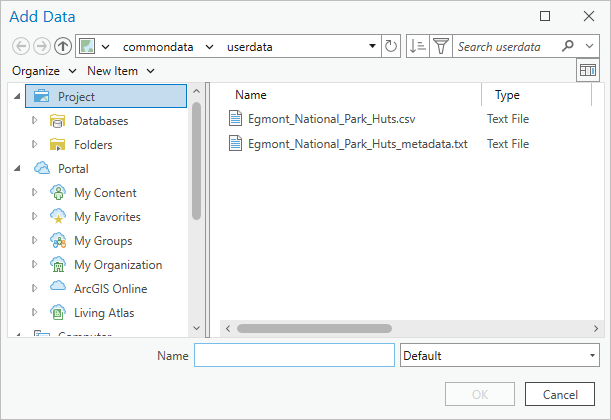The height and width of the screenshot is (420, 611).
Task: Select ArcGIS Online in the tree
Action: click(x=110, y=289)
